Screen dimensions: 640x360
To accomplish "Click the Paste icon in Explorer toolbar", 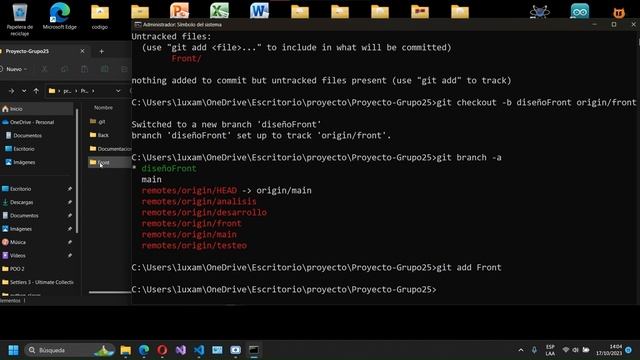I will point(84,69).
